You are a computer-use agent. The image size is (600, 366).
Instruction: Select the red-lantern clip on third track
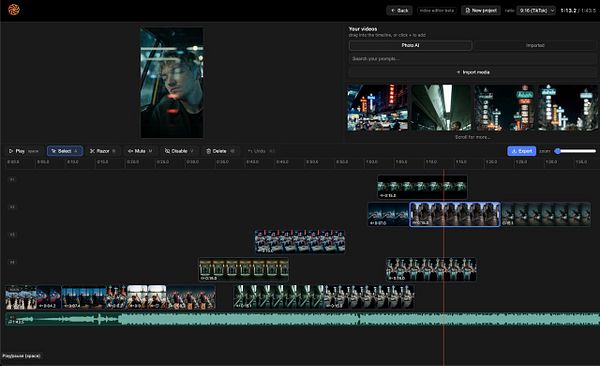300,242
